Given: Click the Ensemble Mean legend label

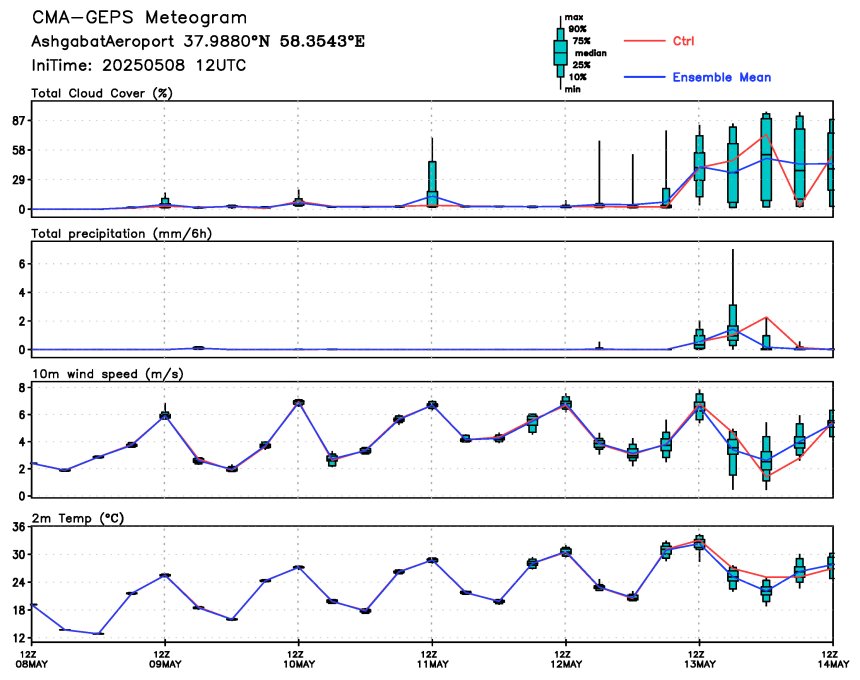Looking at the screenshot, I should click(x=722, y=77).
